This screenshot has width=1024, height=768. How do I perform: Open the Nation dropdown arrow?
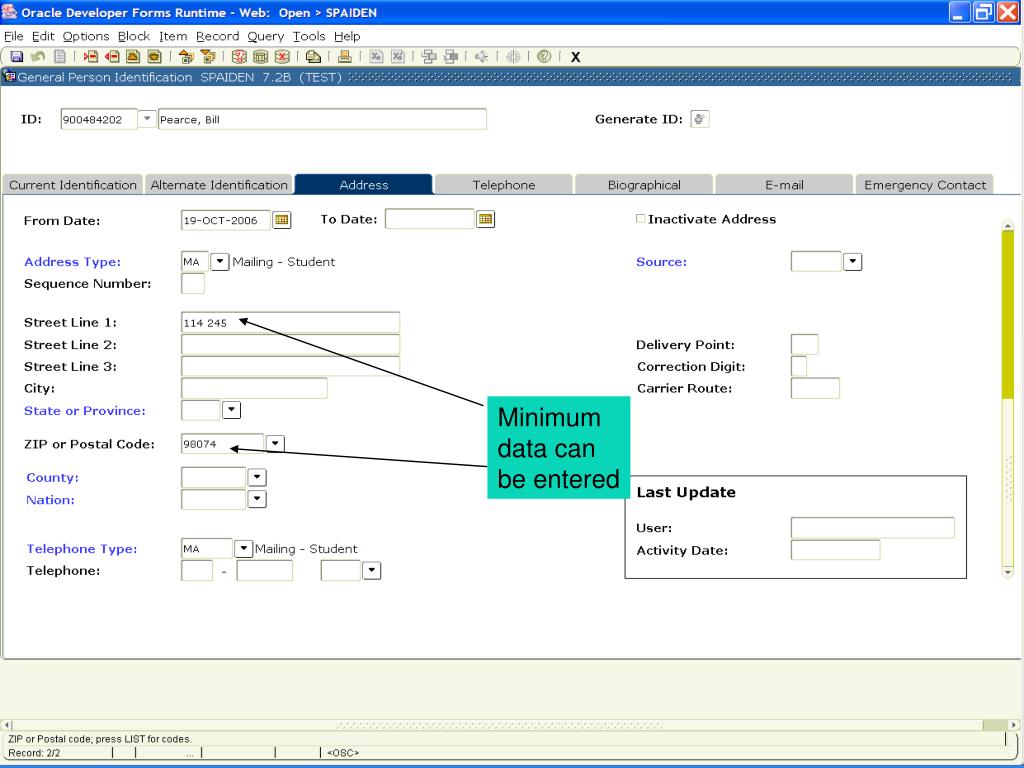257,500
